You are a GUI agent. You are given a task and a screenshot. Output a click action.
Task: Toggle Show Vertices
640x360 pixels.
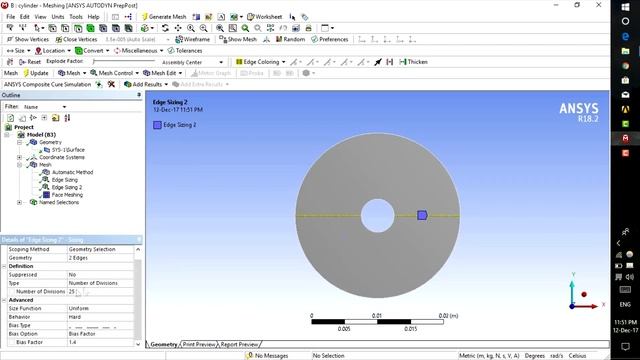click(28, 39)
